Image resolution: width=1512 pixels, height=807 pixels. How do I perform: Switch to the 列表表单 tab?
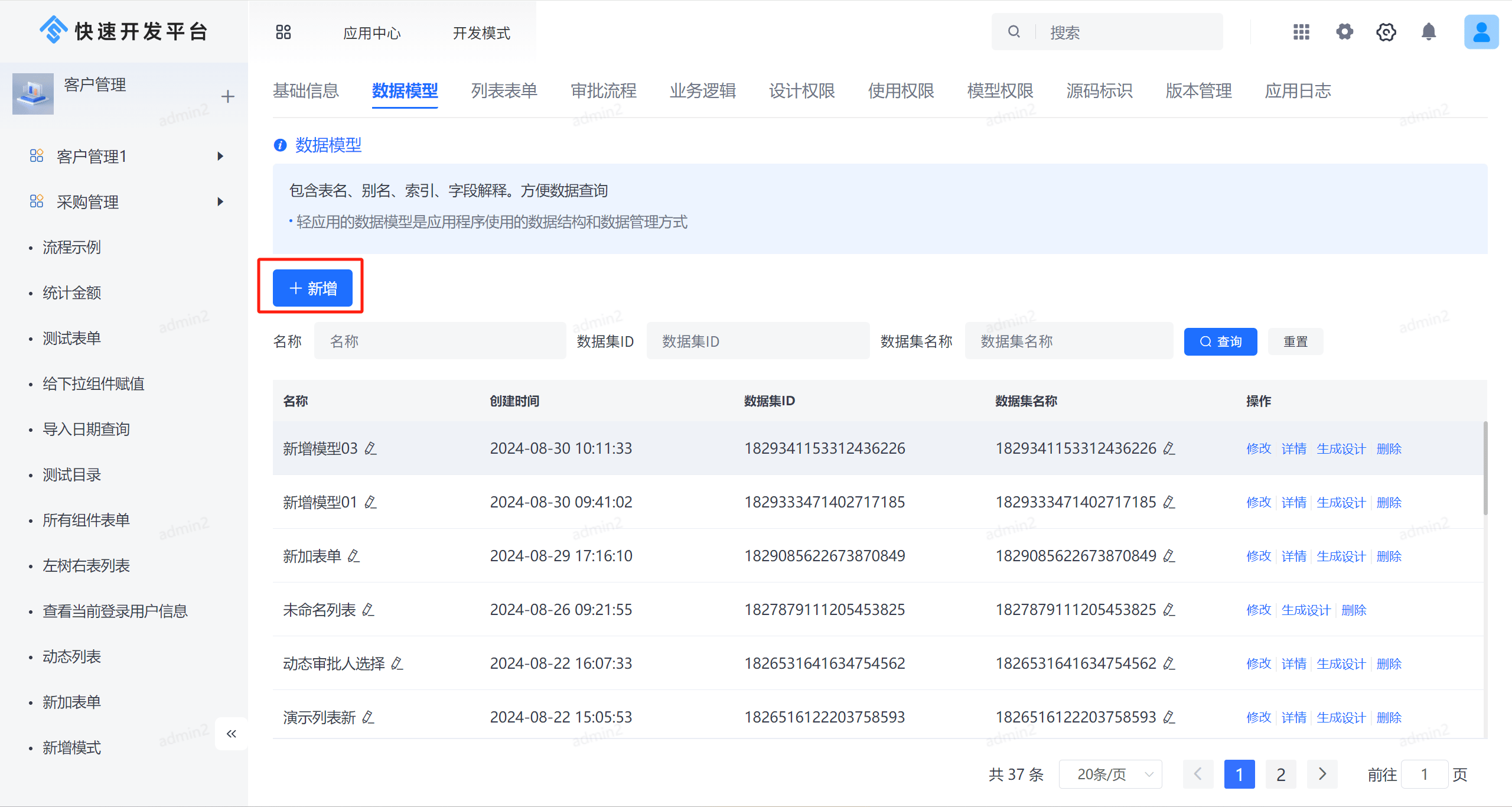504,91
